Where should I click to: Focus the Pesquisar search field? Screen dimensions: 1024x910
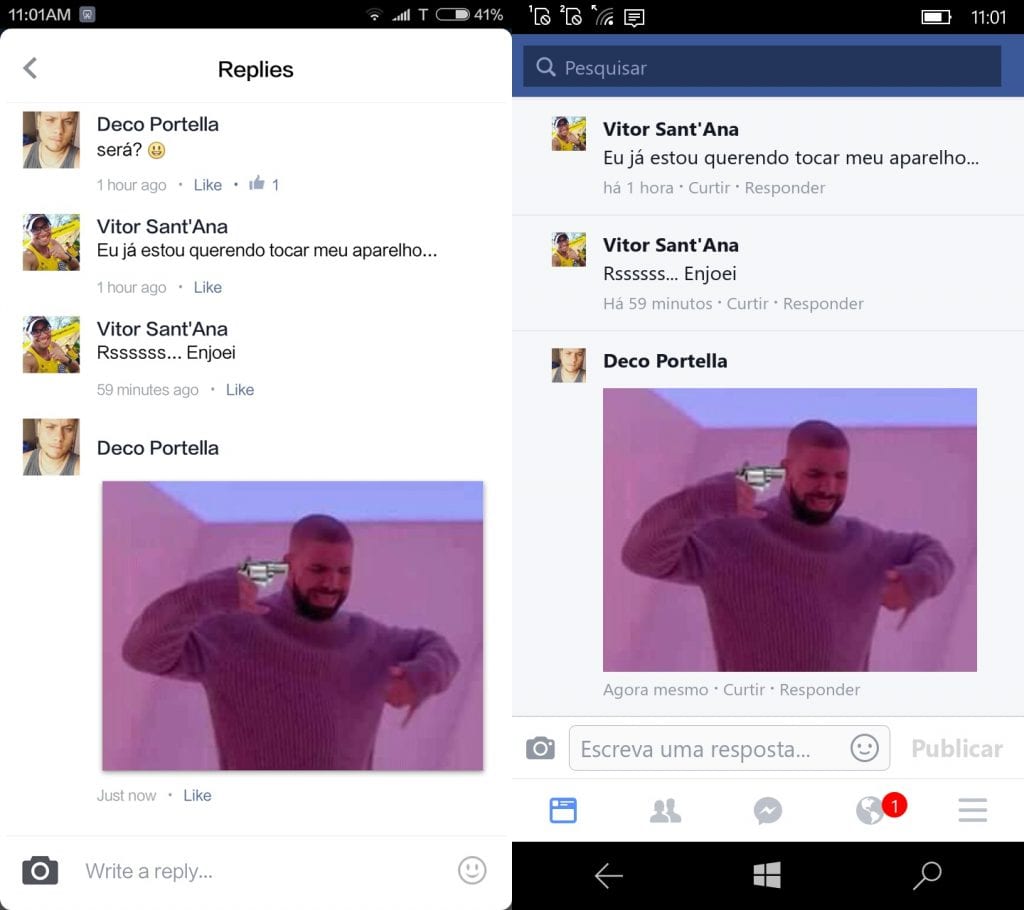pos(761,66)
